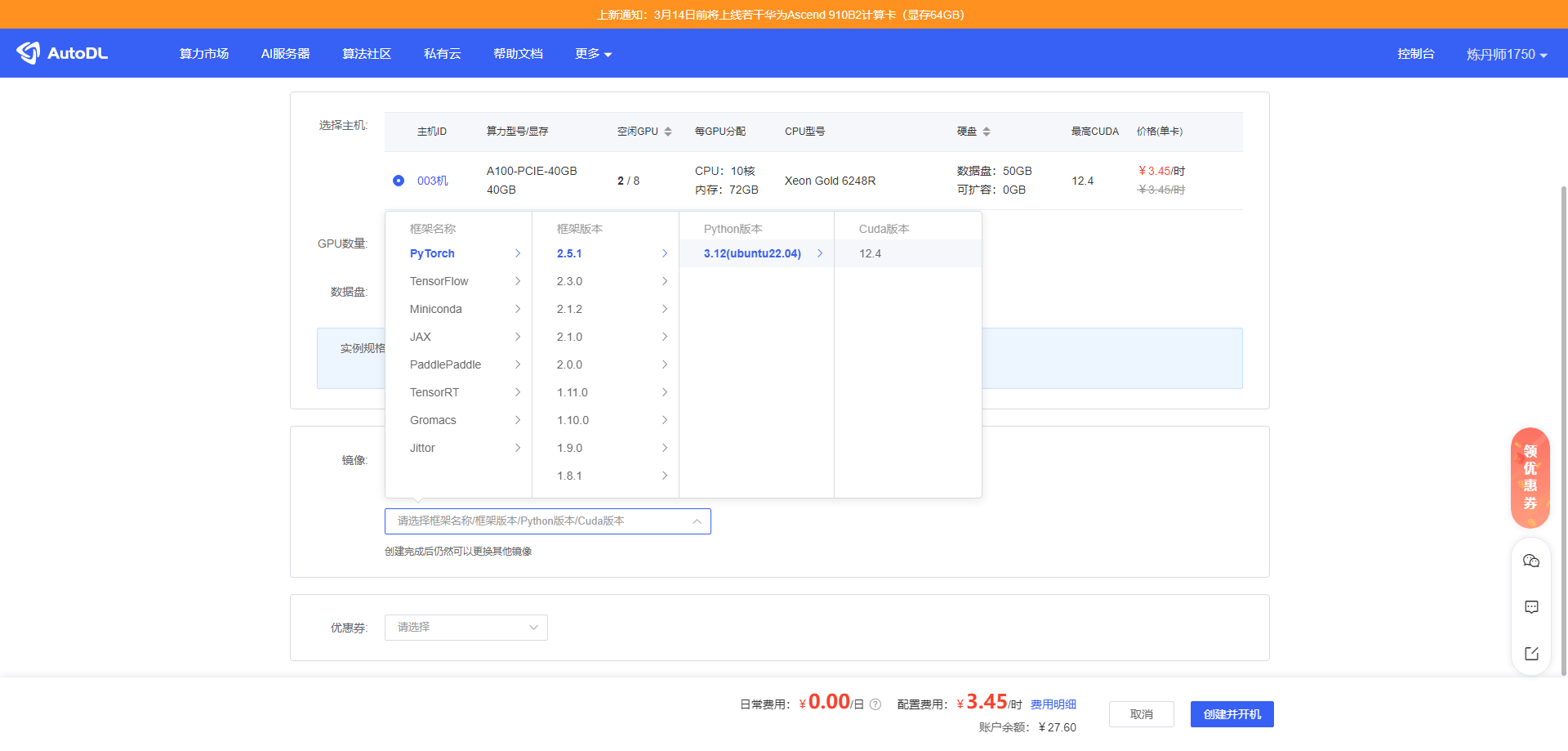Viewport: 1568px width, 751px height.
Task: Select host 003机 radio button
Action: pyautogui.click(x=399, y=181)
